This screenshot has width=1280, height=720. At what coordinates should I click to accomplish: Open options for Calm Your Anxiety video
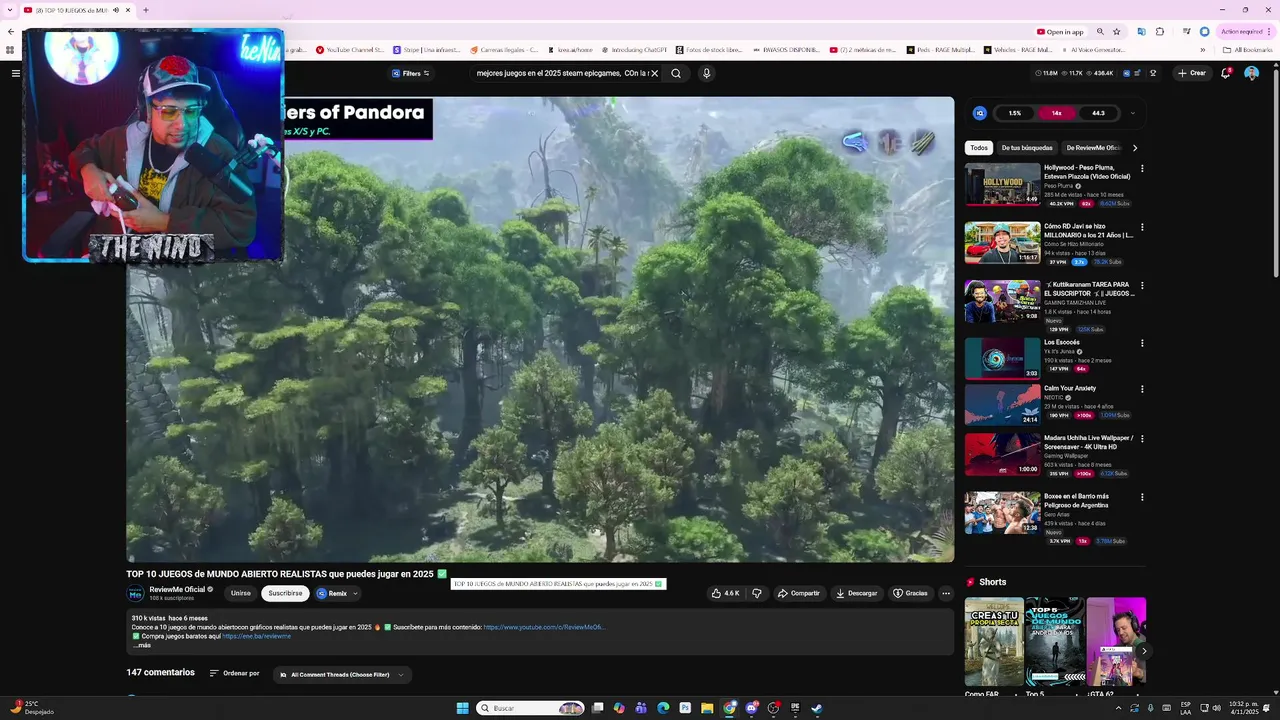(1142, 389)
